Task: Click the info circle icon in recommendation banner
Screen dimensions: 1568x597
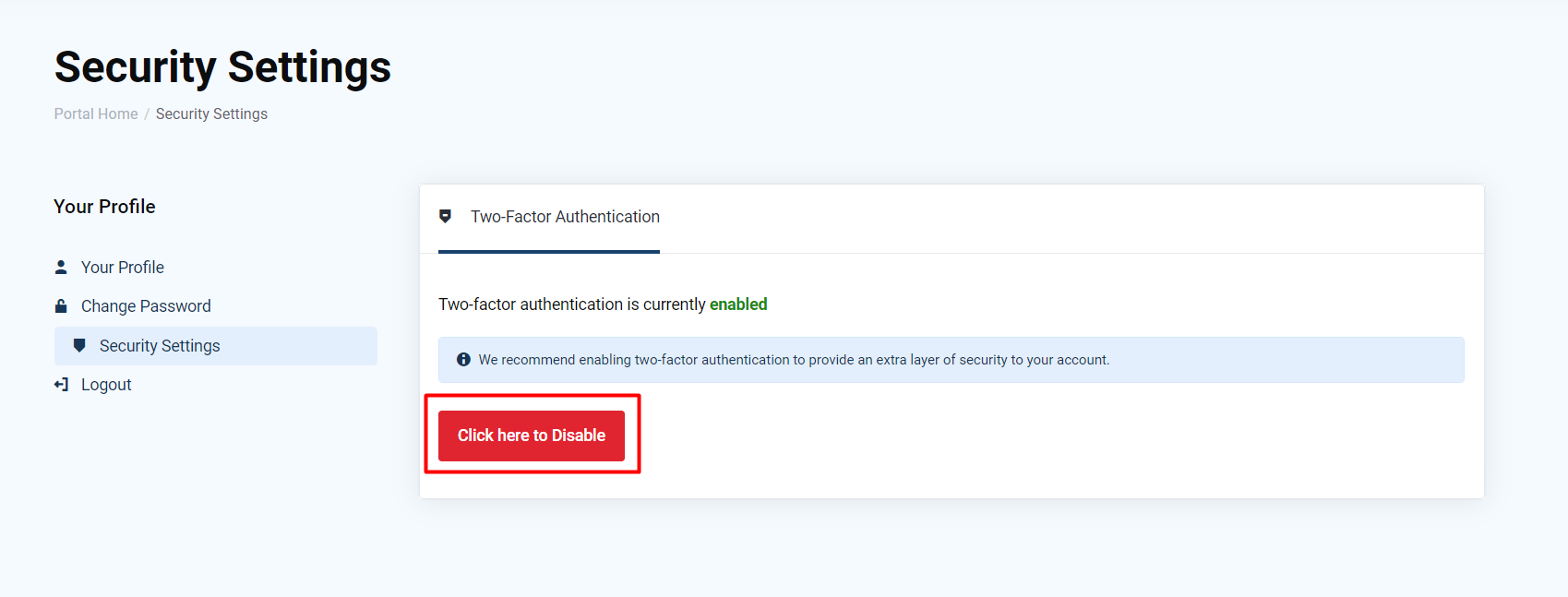Action: click(463, 360)
